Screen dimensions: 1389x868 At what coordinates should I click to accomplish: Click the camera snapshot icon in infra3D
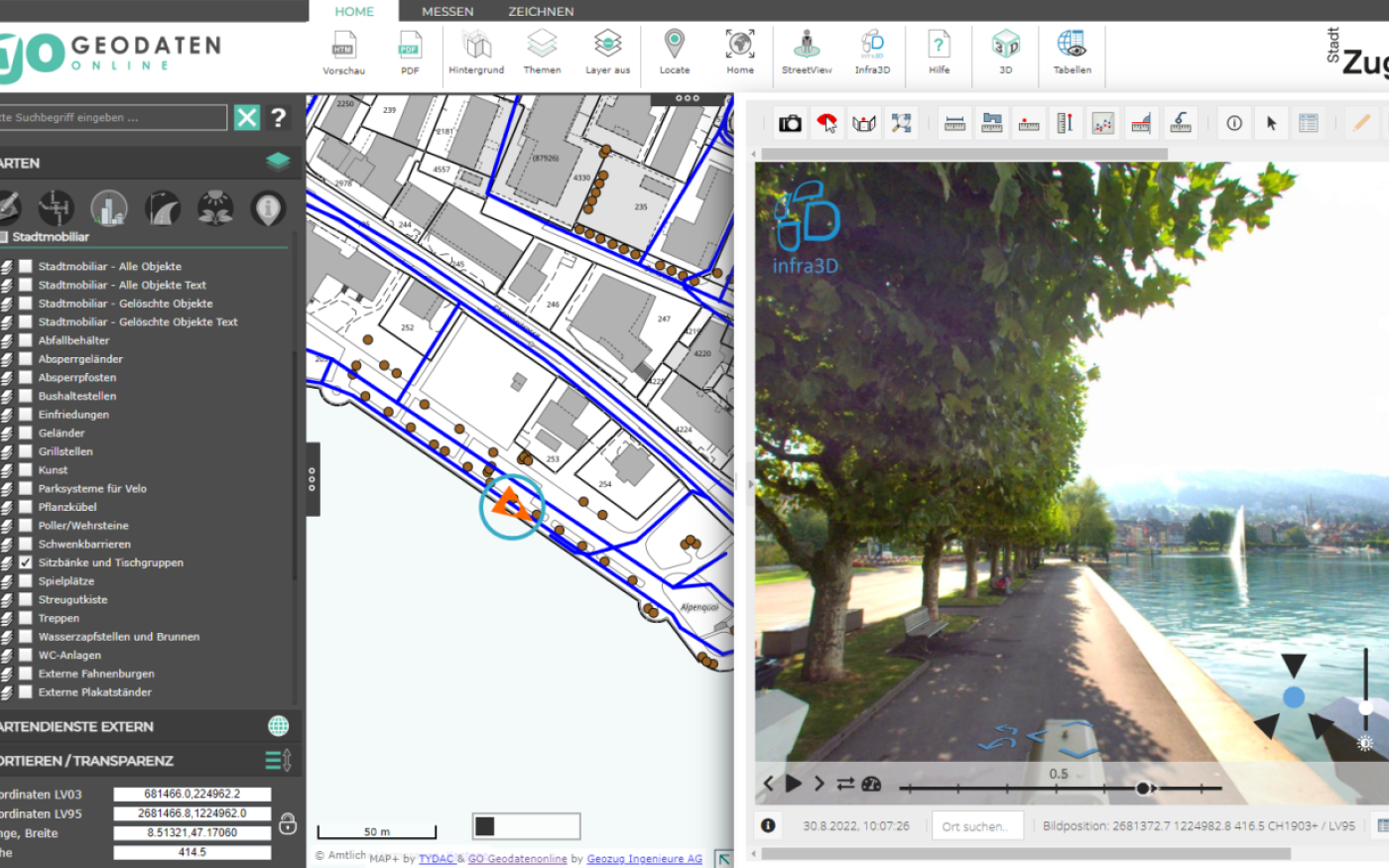tap(790, 124)
